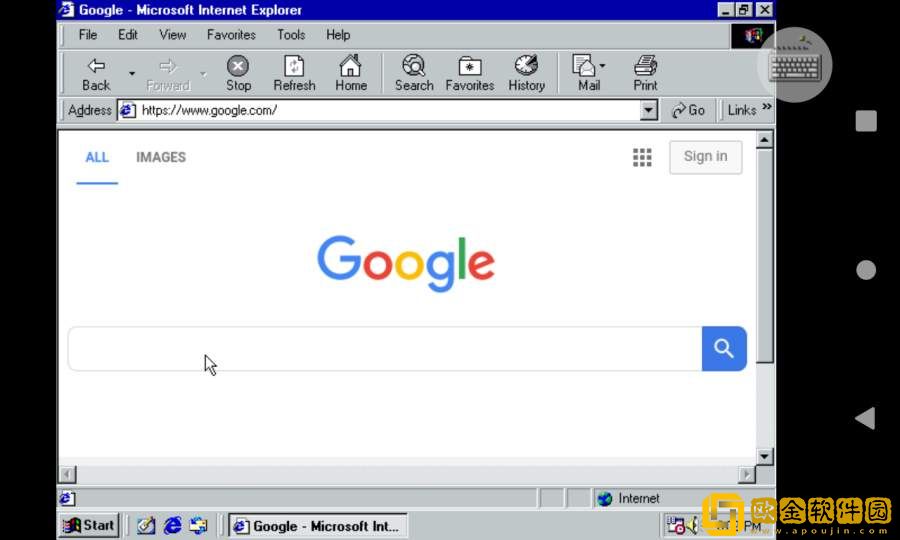
Task: Click the horizontal scrollbar right arrow
Action: [x=746, y=474]
